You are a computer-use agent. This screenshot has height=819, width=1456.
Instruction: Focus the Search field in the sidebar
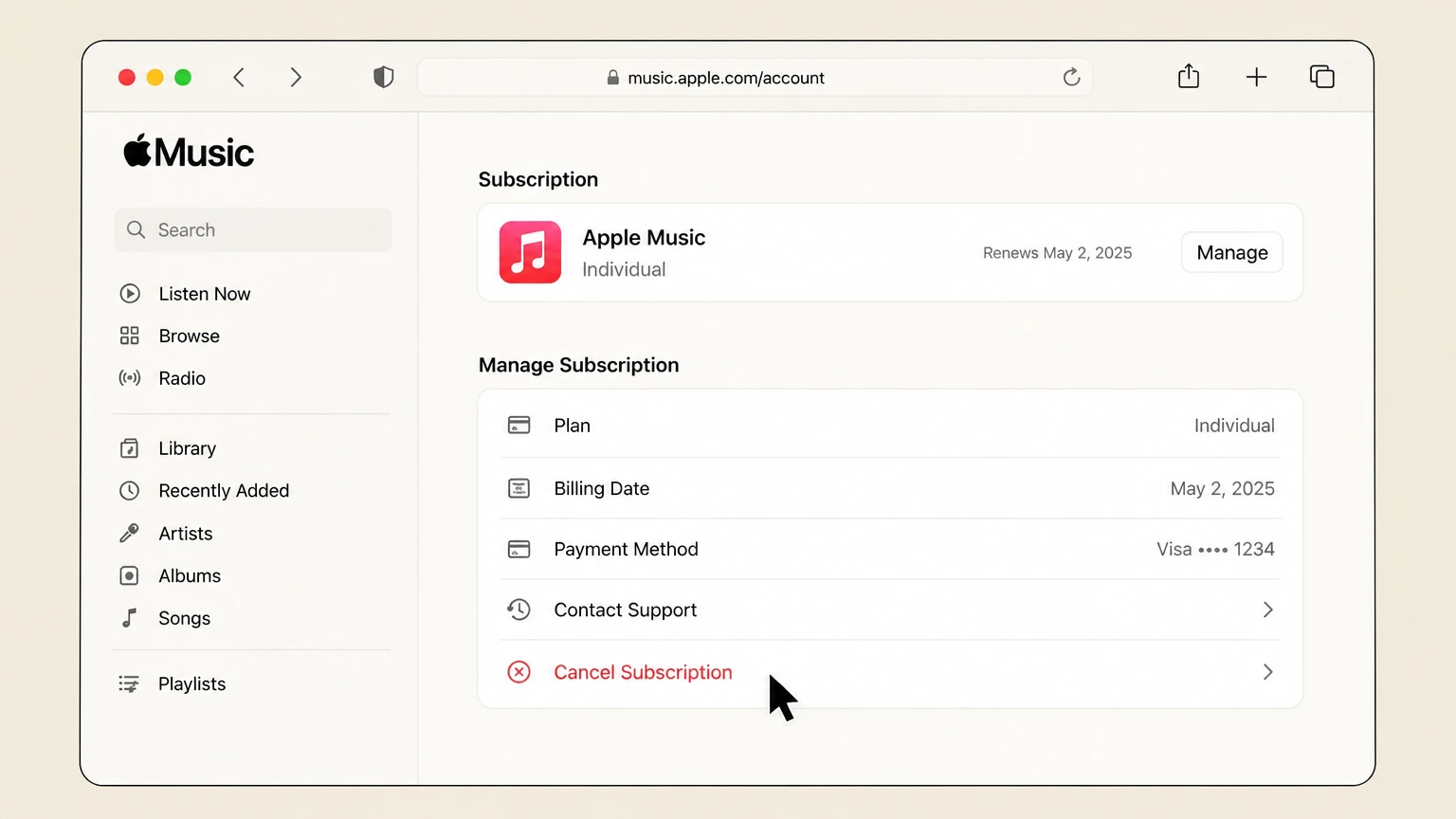click(252, 229)
